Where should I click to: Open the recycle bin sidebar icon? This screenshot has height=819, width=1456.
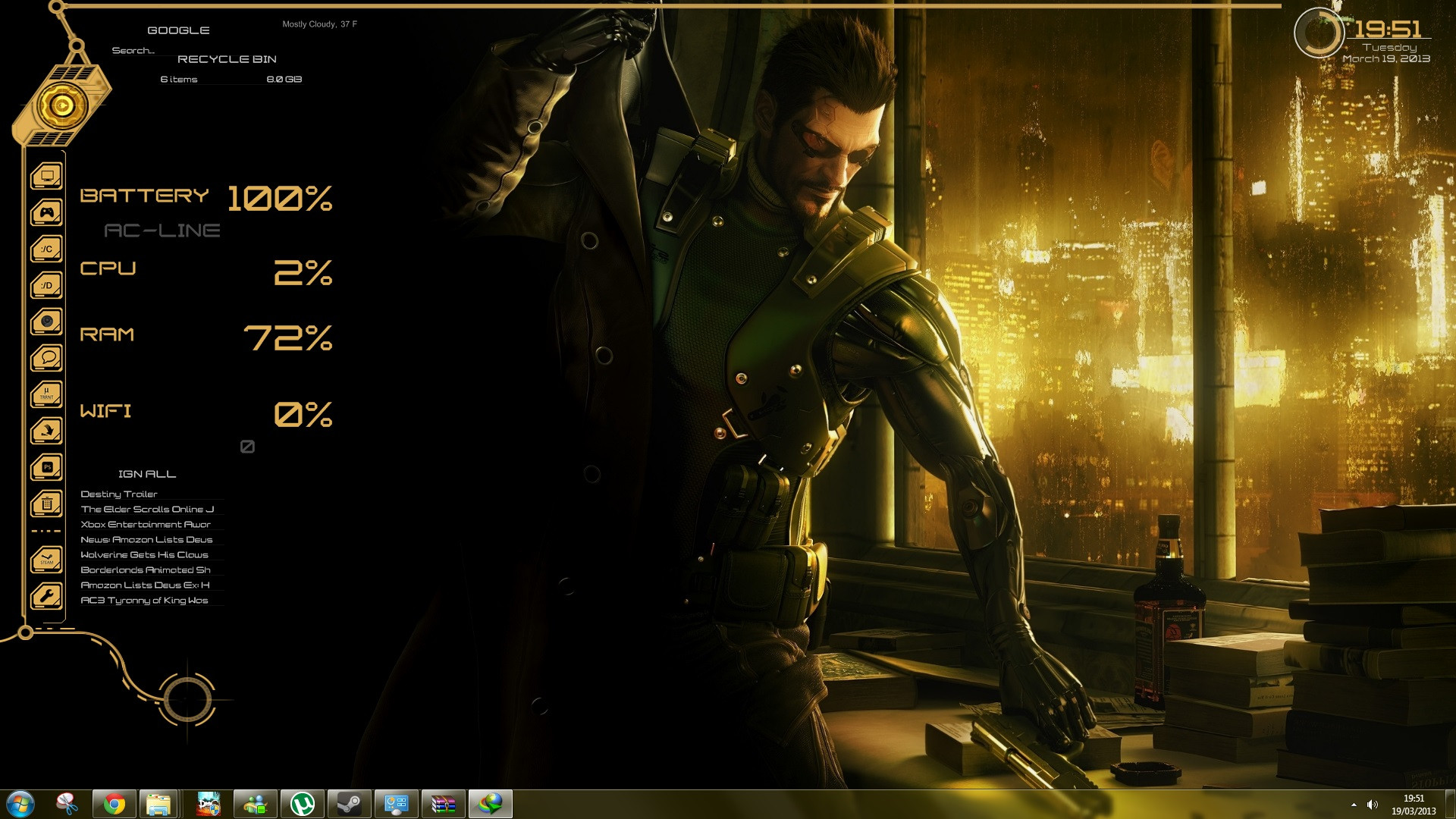point(47,504)
